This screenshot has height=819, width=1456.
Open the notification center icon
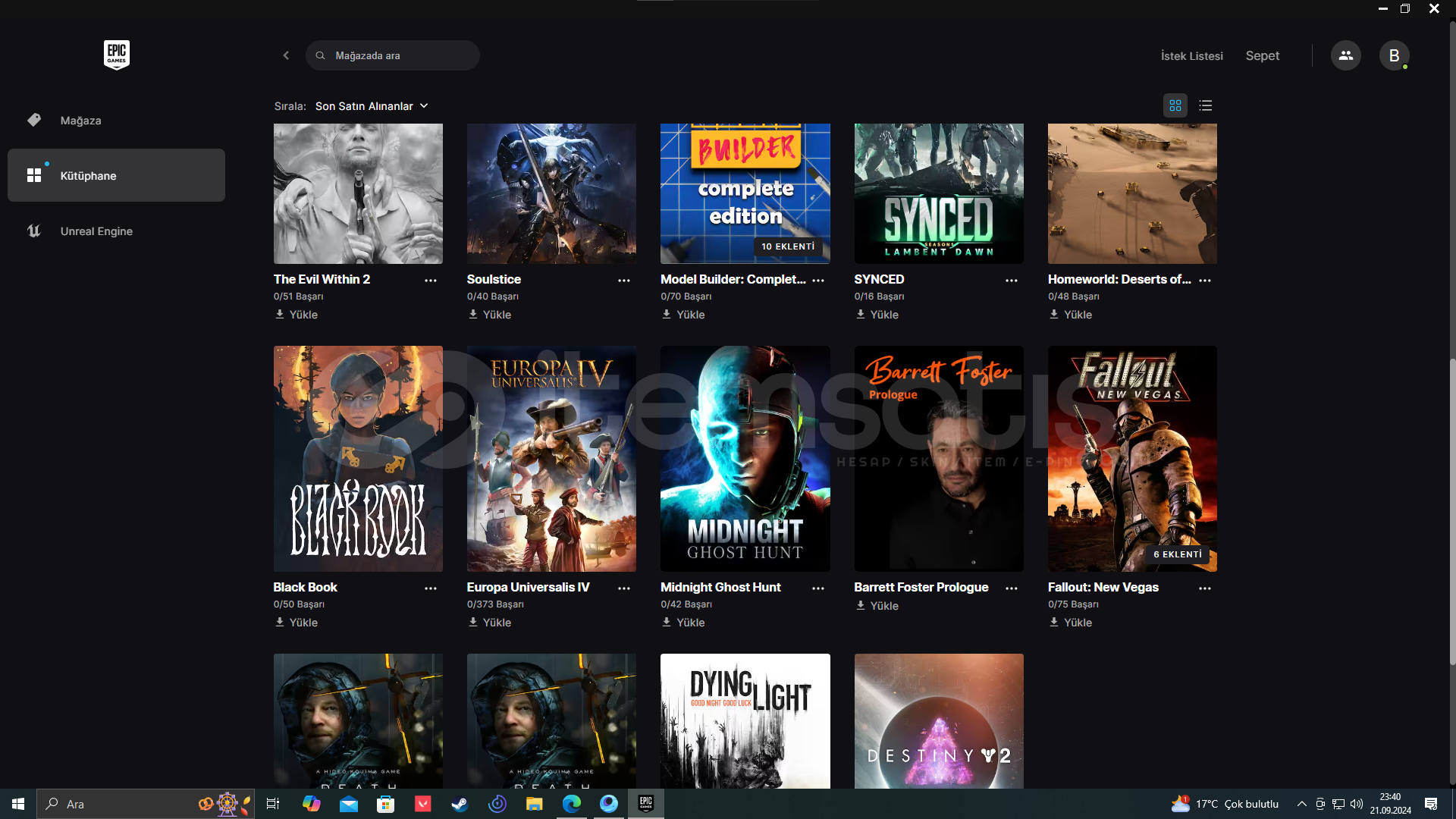[x=1431, y=804]
